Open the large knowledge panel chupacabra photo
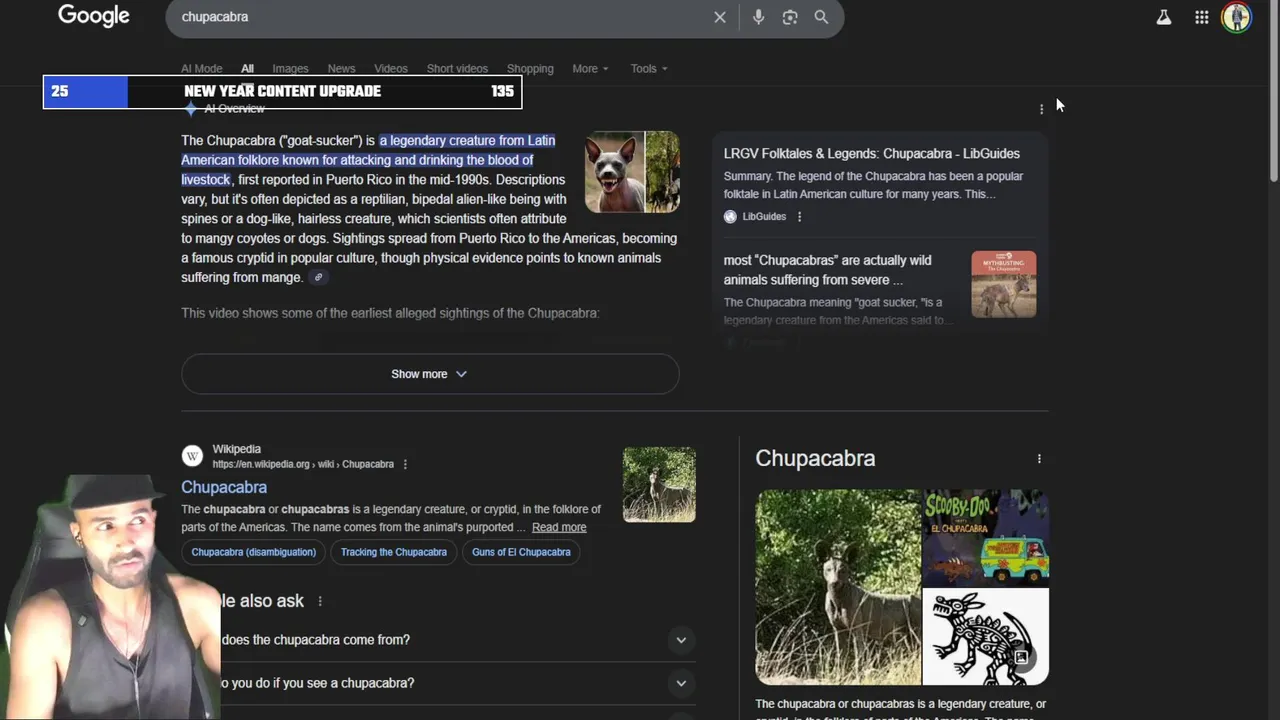 (x=838, y=587)
